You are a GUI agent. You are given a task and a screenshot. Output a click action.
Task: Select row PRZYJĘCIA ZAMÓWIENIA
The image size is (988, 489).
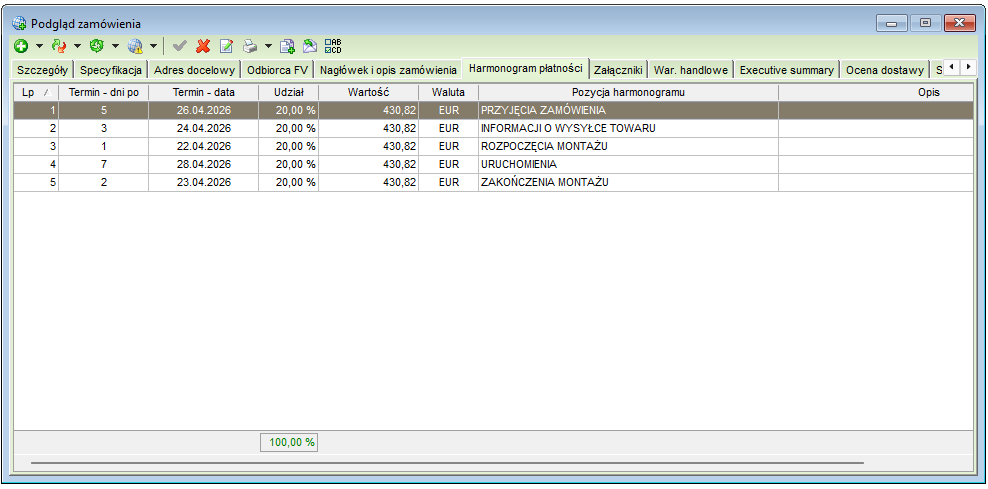tap(494, 110)
